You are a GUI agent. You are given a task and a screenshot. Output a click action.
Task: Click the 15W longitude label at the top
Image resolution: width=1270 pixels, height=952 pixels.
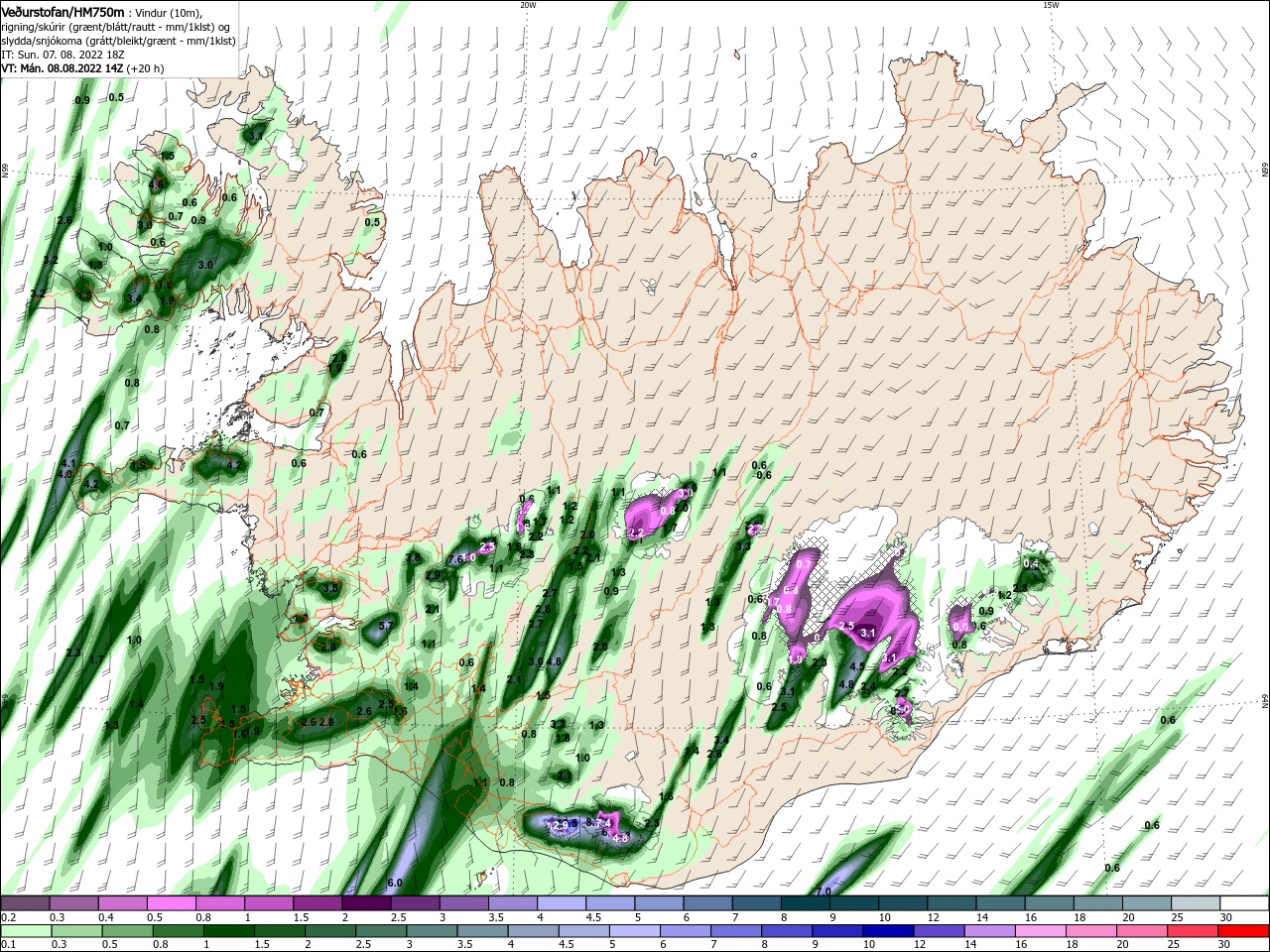1051,5
